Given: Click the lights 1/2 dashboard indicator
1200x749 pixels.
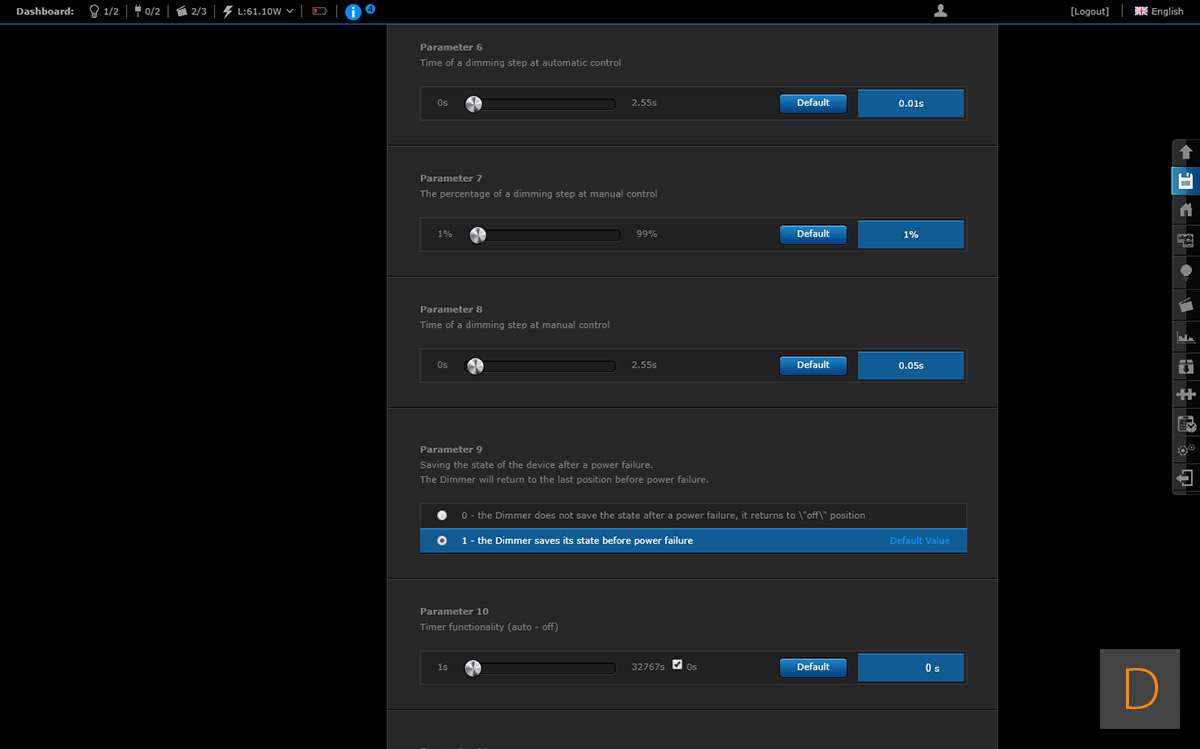Looking at the screenshot, I should [104, 12].
